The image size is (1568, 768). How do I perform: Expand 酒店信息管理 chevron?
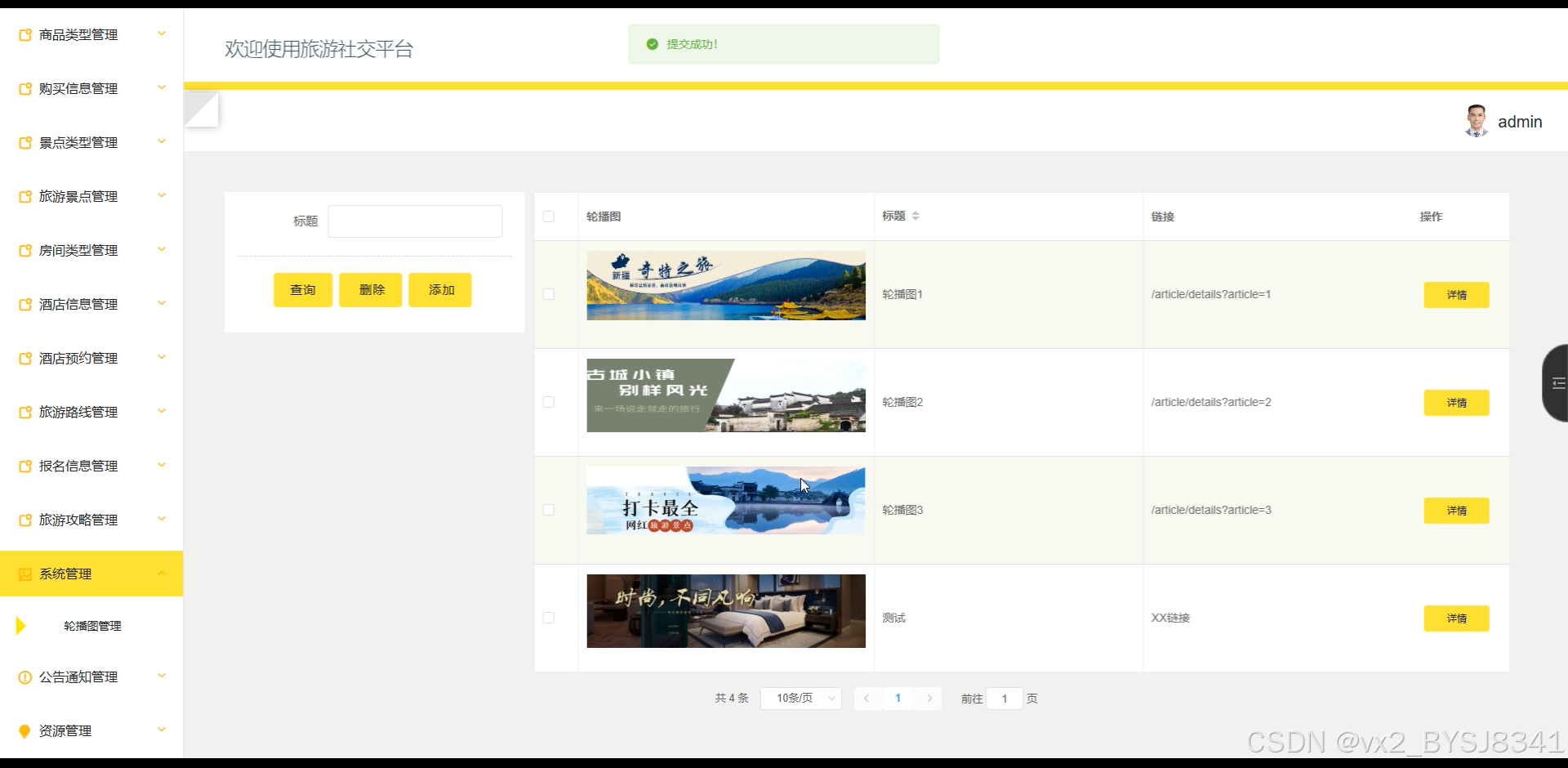(x=162, y=303)
